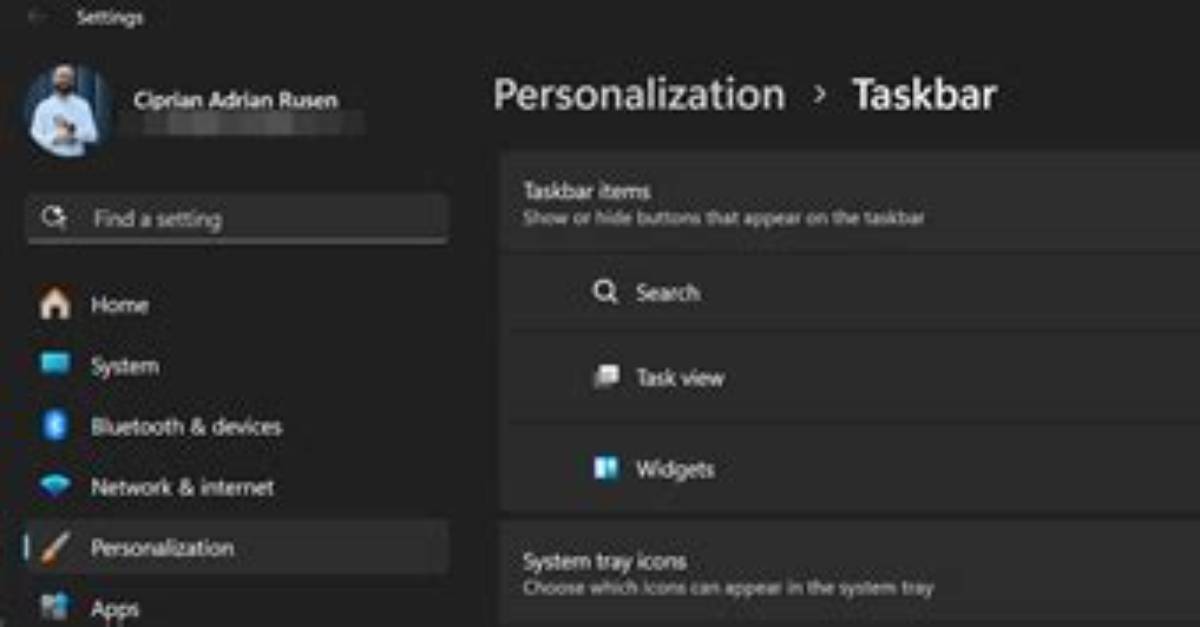Click the back arrow in Settings title bar

click(x=37, y=18)
